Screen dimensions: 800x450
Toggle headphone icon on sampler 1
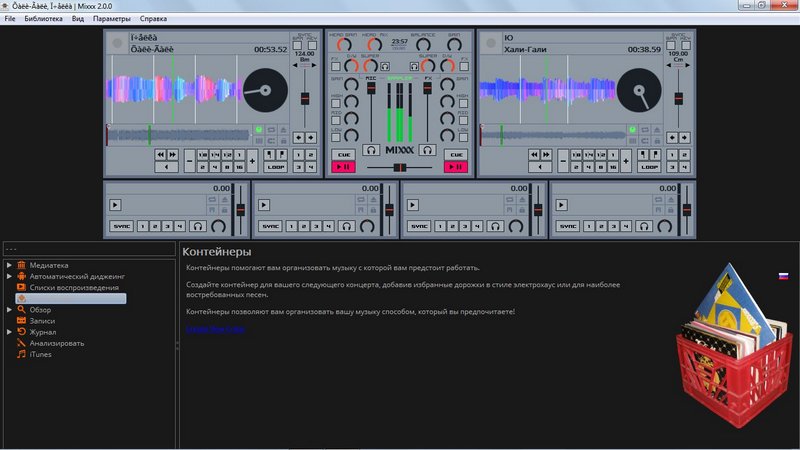[x=198, y=226]
